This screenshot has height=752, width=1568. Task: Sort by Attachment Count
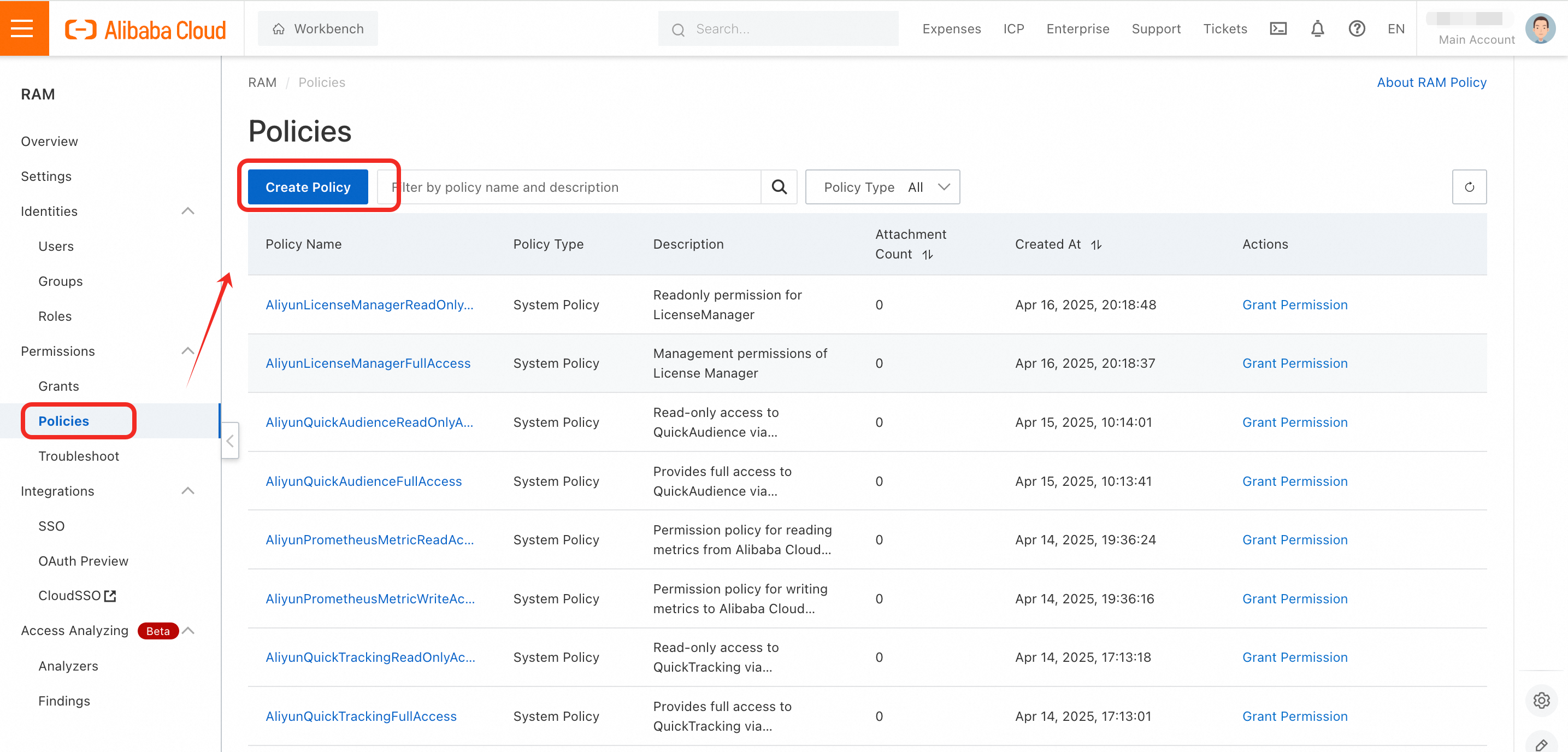[927, 255]
